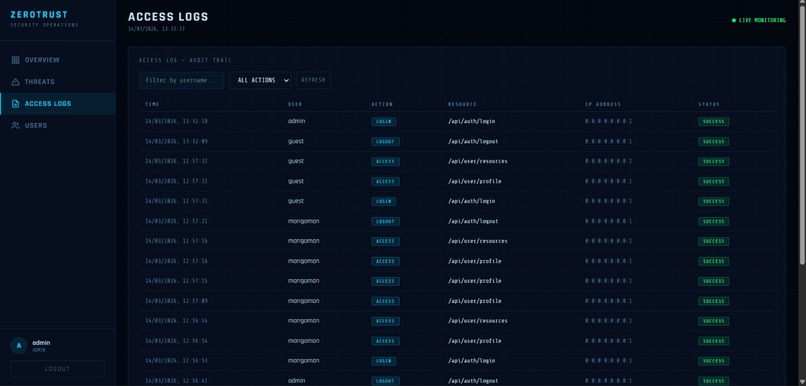Click the mongomon username at 12:57:15
This screenshot has height=386, width=806.
(303, 281)
